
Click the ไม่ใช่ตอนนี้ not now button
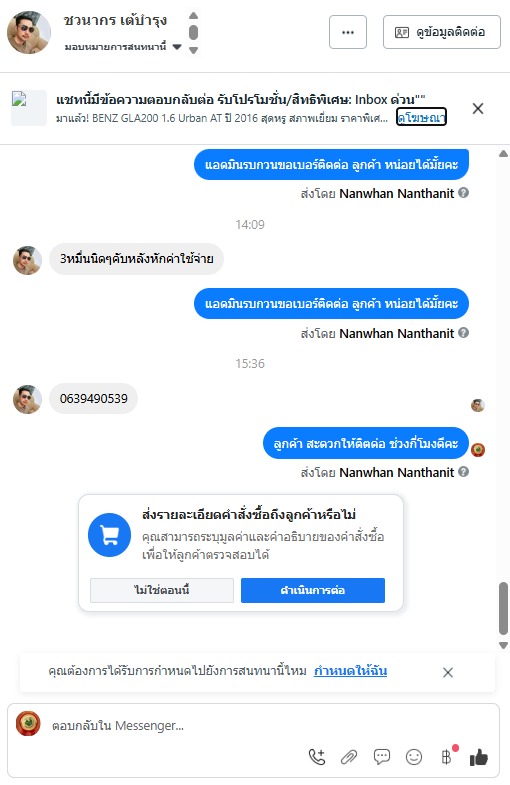tap(162, 590)
